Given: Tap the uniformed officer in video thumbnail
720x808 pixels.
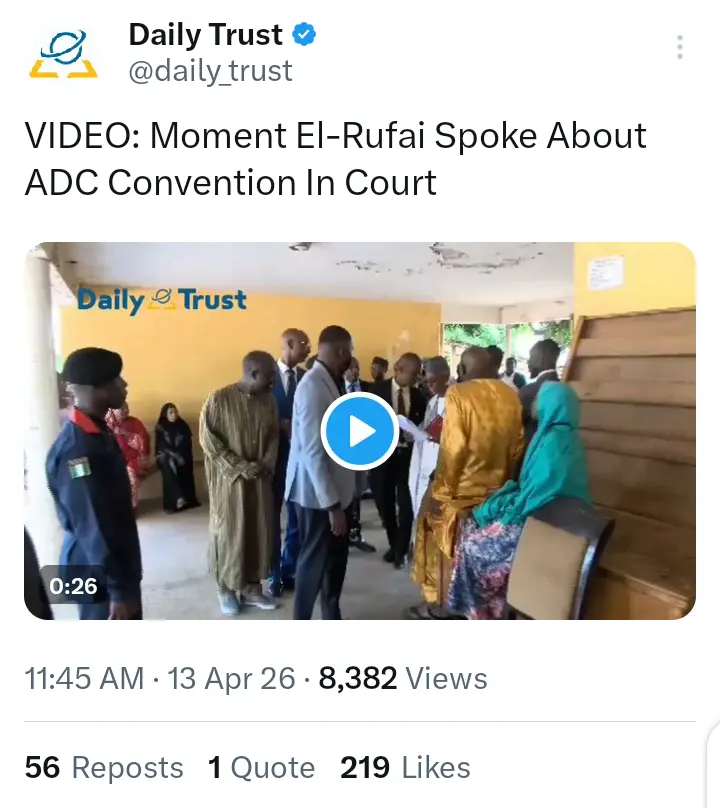Looking at the screenshot, I should coord(92,470).
